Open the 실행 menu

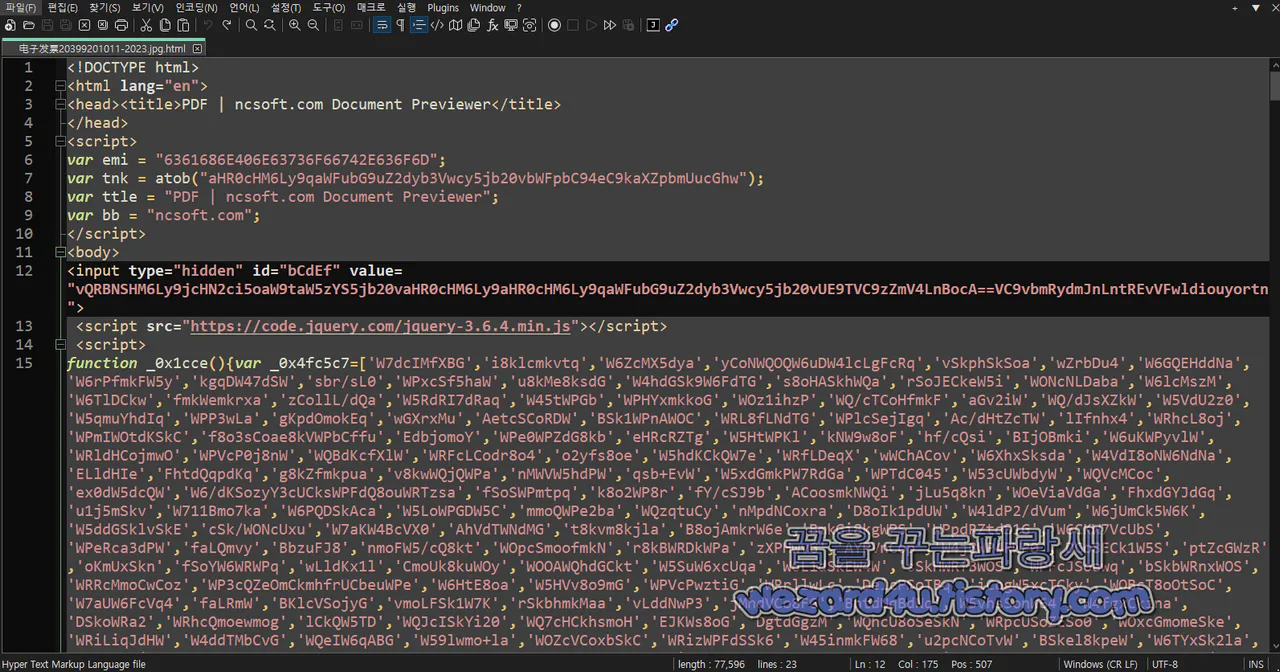coord(406,8)
